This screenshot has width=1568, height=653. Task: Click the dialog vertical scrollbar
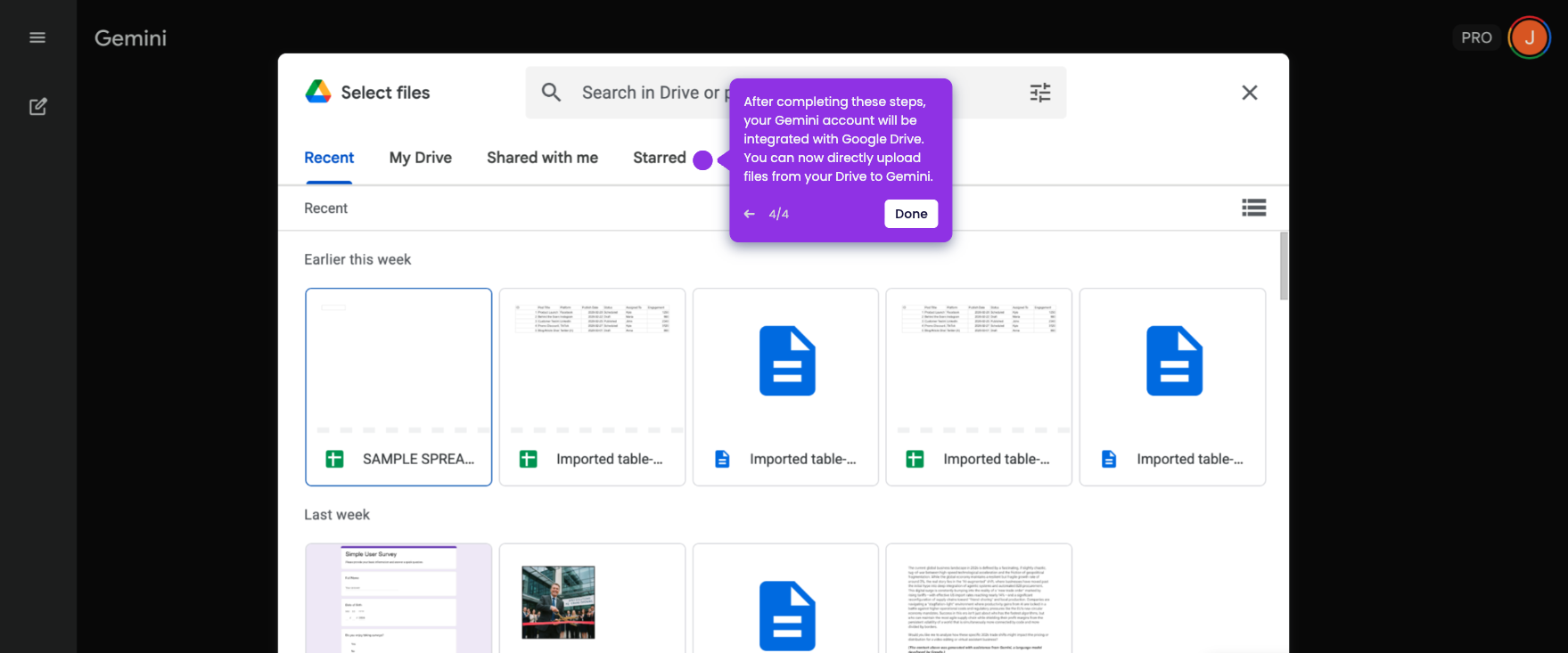pyautogui.click(x=1284, y=266)
